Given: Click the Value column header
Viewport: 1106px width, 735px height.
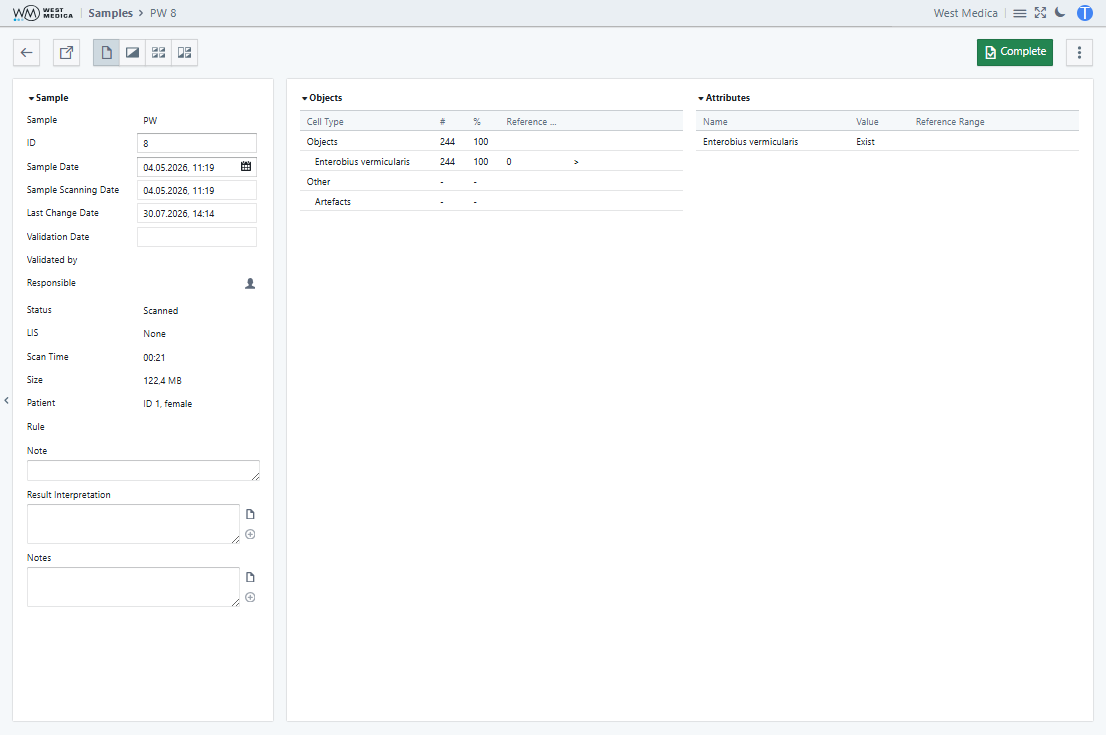Looking at the screenshot, I should point(868,122).
